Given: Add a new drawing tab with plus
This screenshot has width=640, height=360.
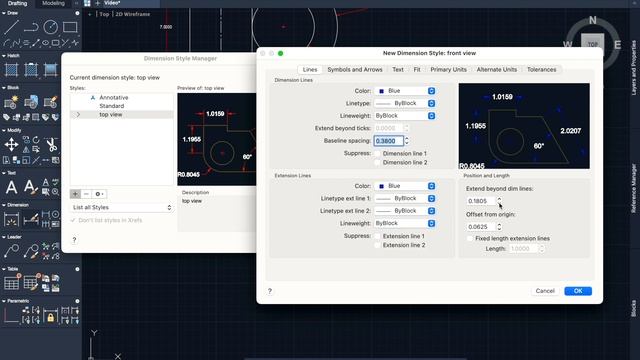Looking at the screenshot, I should click(98, 3).
